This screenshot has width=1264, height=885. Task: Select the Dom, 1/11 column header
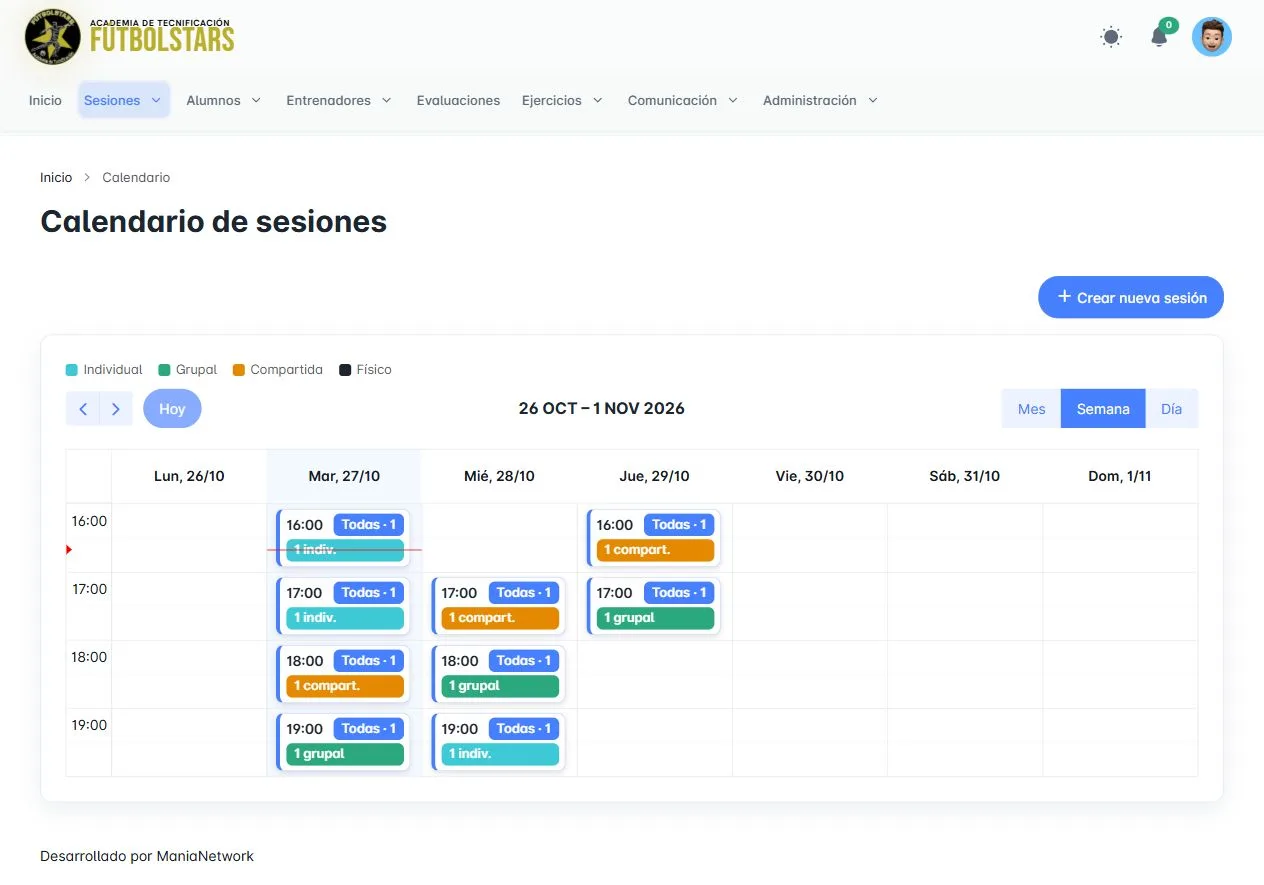[x=1120, y=476]
